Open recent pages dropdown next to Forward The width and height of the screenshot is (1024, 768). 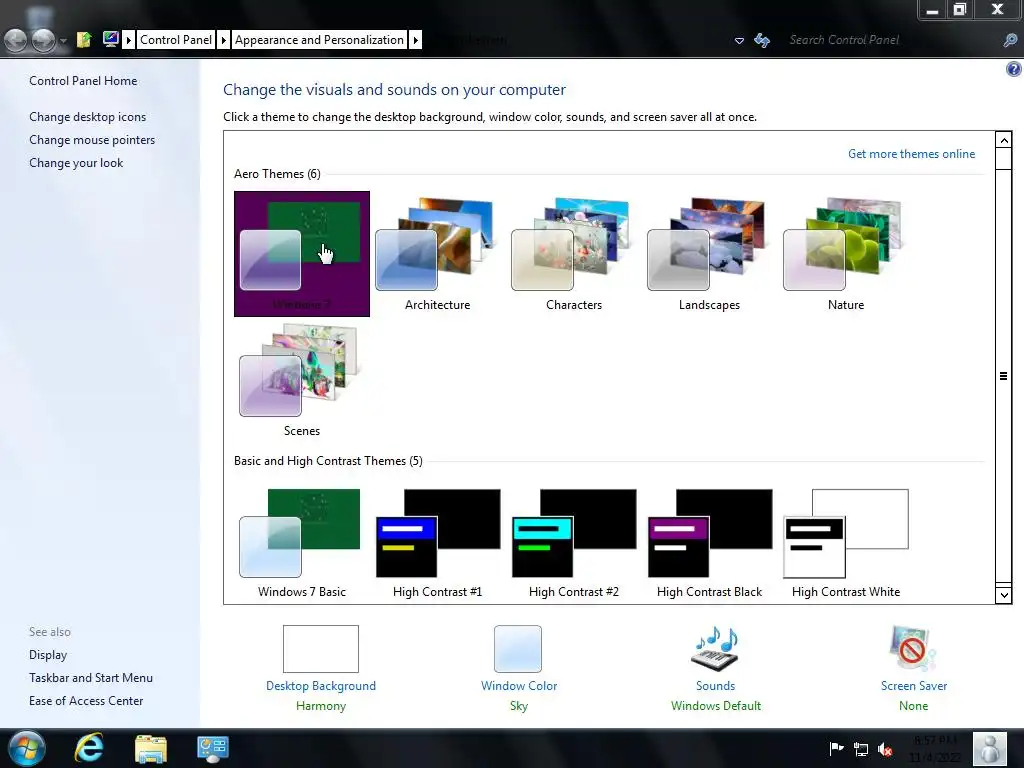[x=63, y=40]
